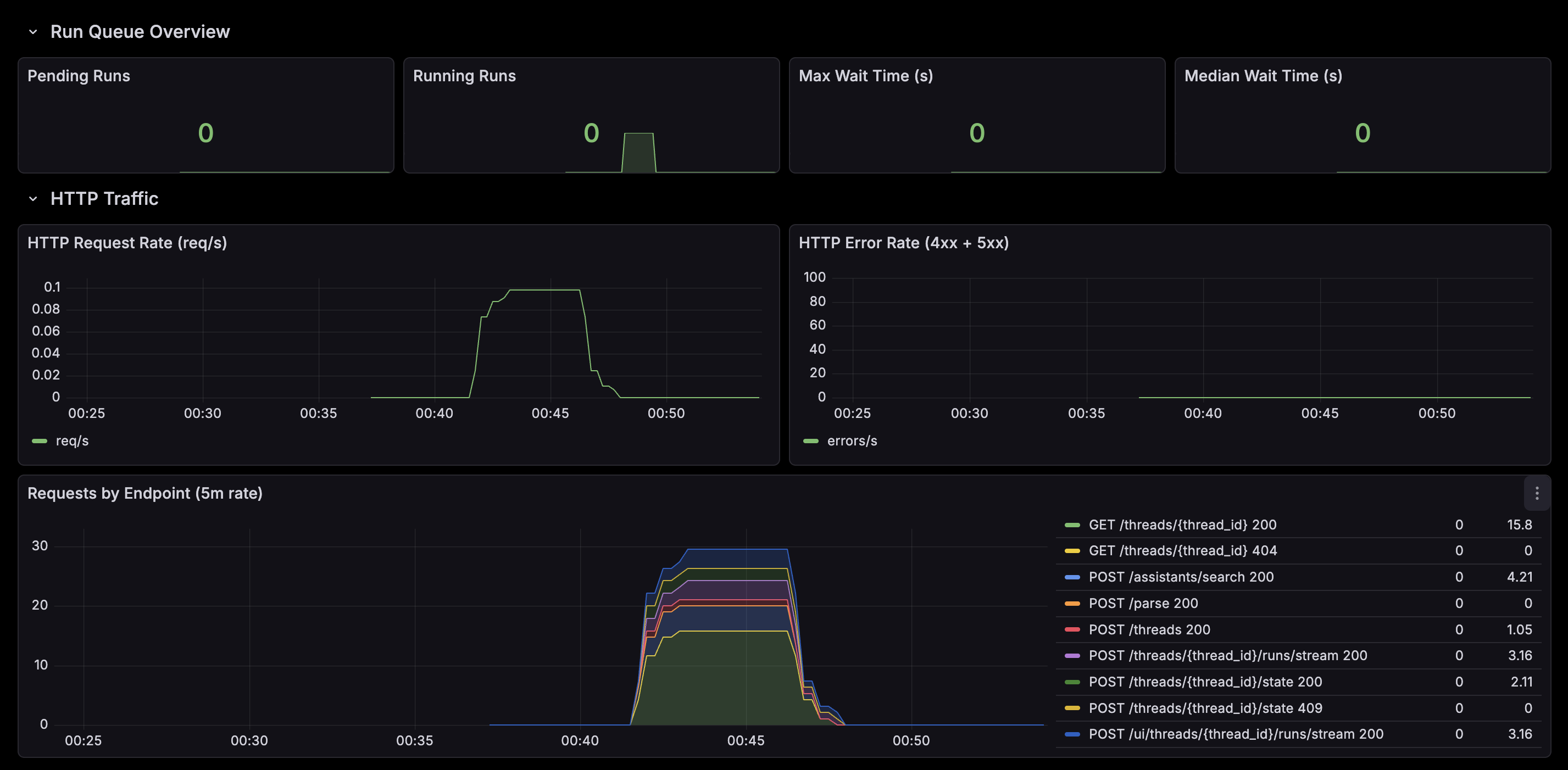This screenshot has width=1568, height=770.
Task: Open the Running Runs panel title menu
Action: tap(464, 76)
